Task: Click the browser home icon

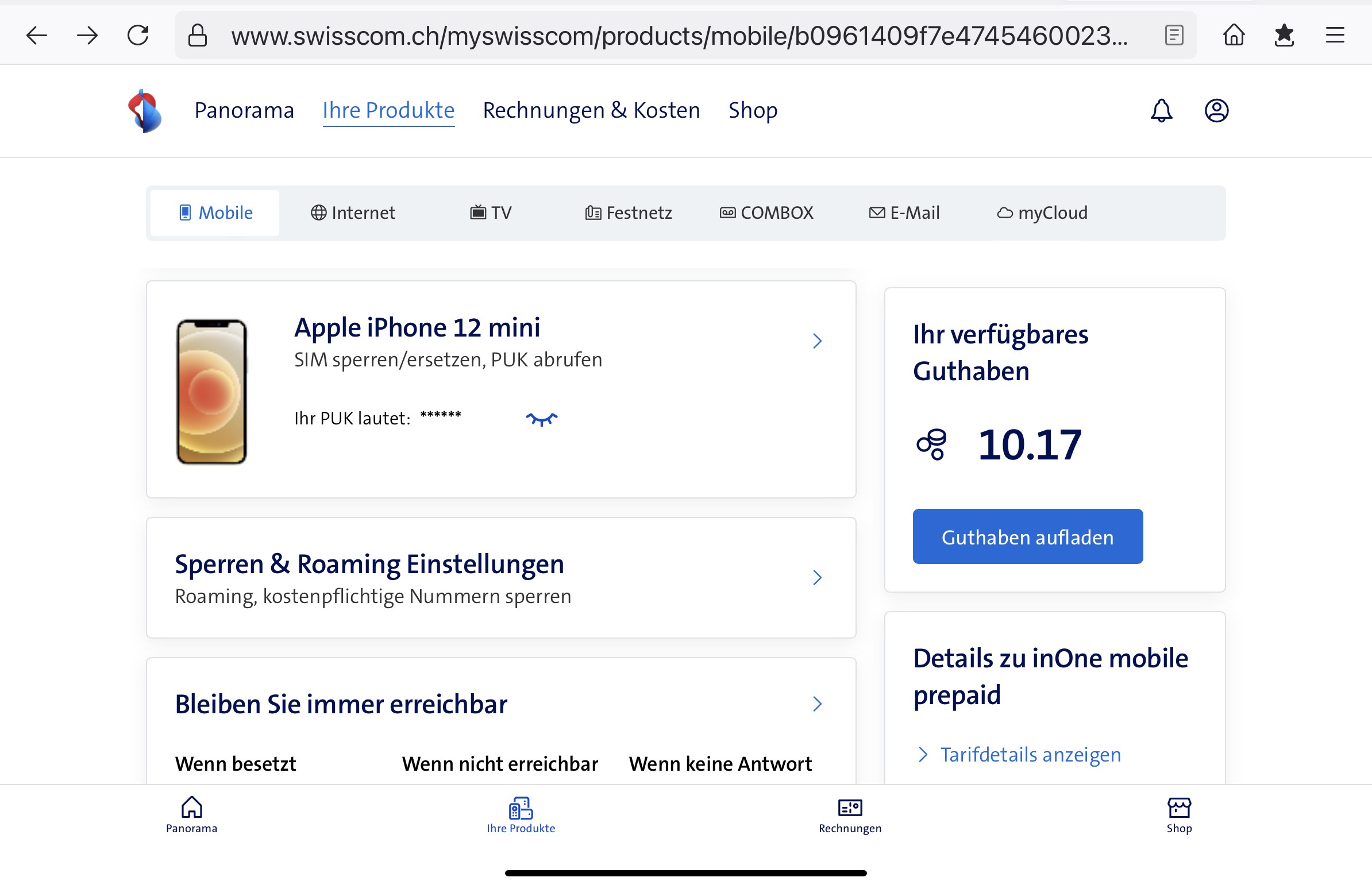Action: tap(1234, 36)
